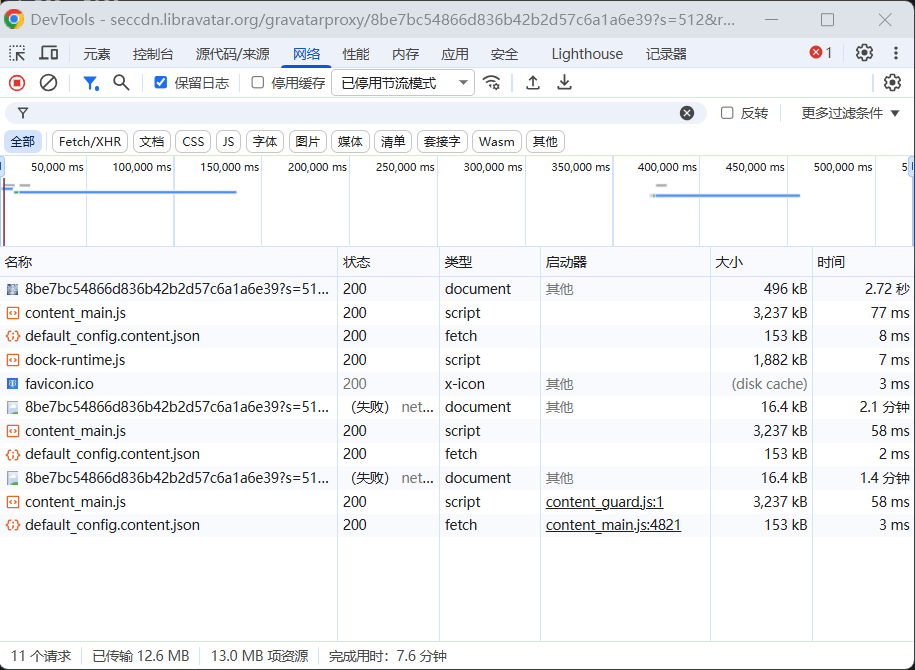The image size is (915, 670).
Task: Open the 内存 Memory tab
Action: point(405,54)
